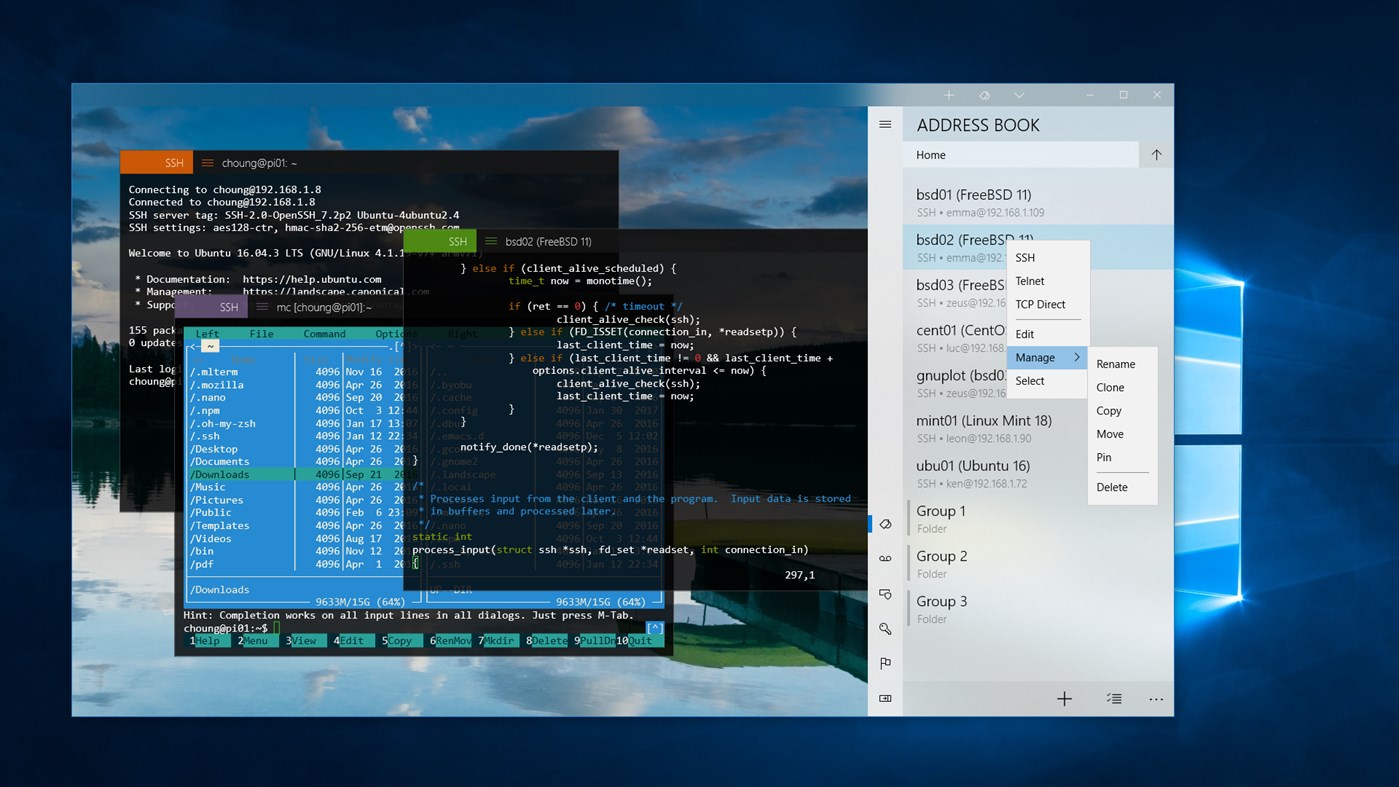Image resolution: width=1399 pixels, height=787 pixels.
Task: Click the flag icon in sidebar
Action: tap(885, 663)
